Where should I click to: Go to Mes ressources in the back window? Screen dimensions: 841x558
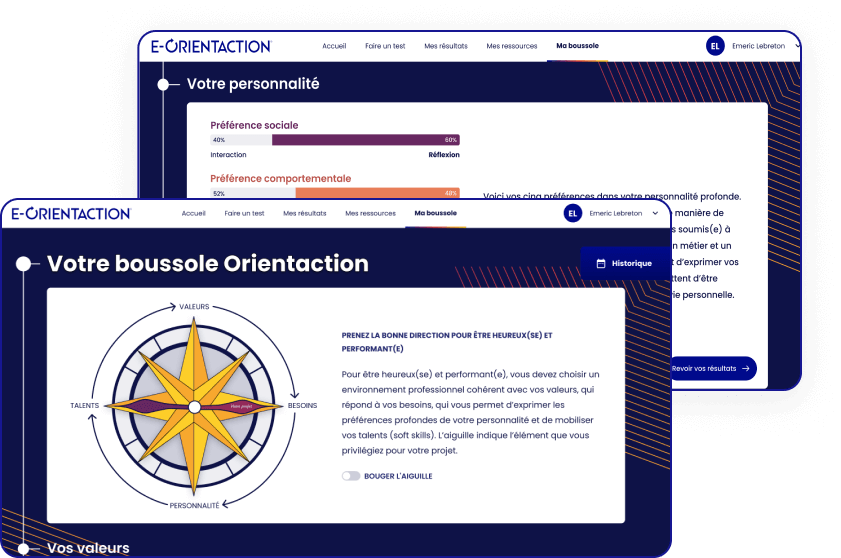[511, 46]
